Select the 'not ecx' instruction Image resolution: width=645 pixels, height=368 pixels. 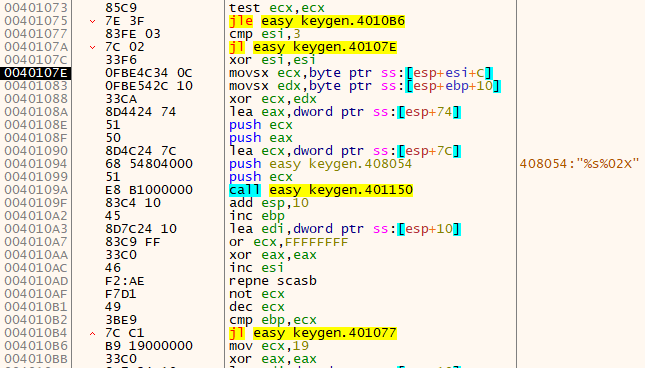click(257, 294)
